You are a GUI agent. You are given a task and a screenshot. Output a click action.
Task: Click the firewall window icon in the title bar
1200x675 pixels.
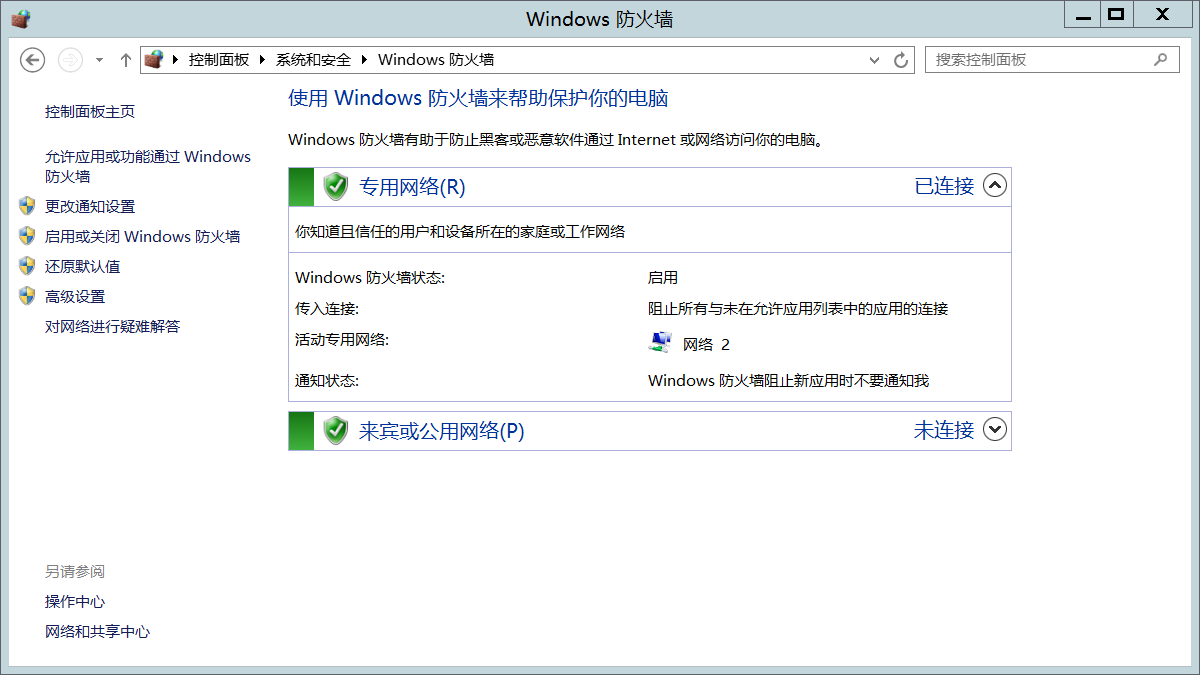pyautogui.click(x=20, y=18)
